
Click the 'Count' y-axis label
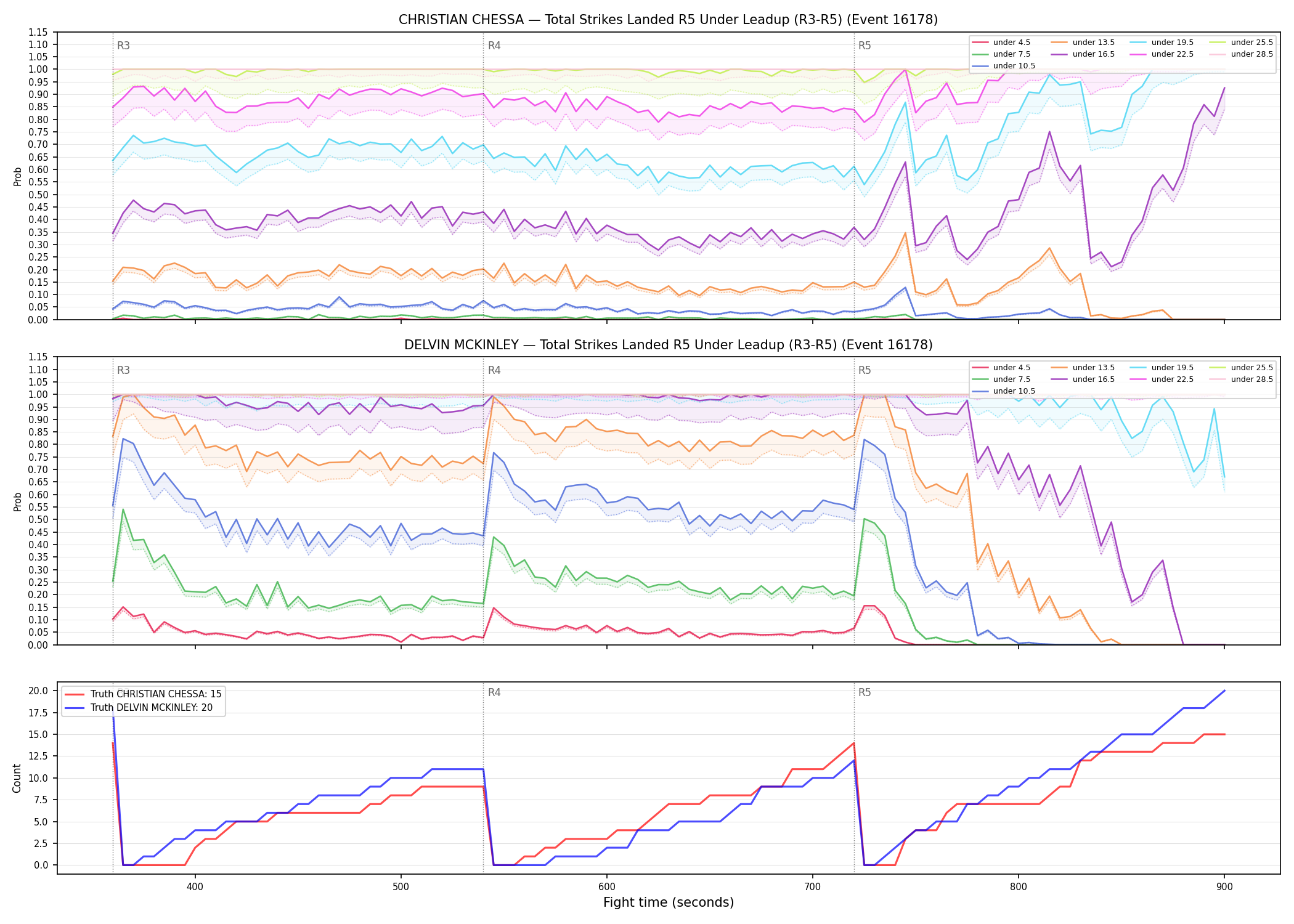coord(17,778)
